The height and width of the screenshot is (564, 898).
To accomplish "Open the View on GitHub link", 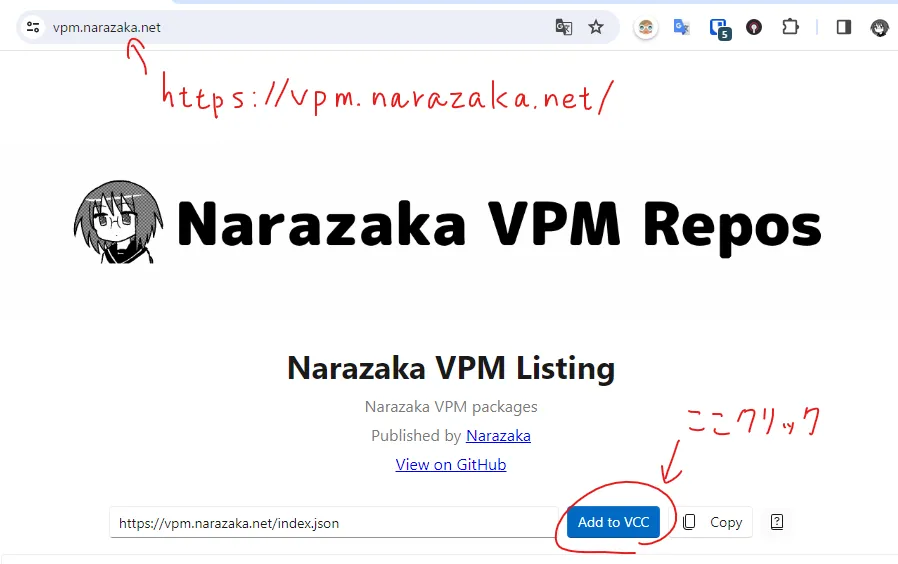I will (x=451, y=464).
